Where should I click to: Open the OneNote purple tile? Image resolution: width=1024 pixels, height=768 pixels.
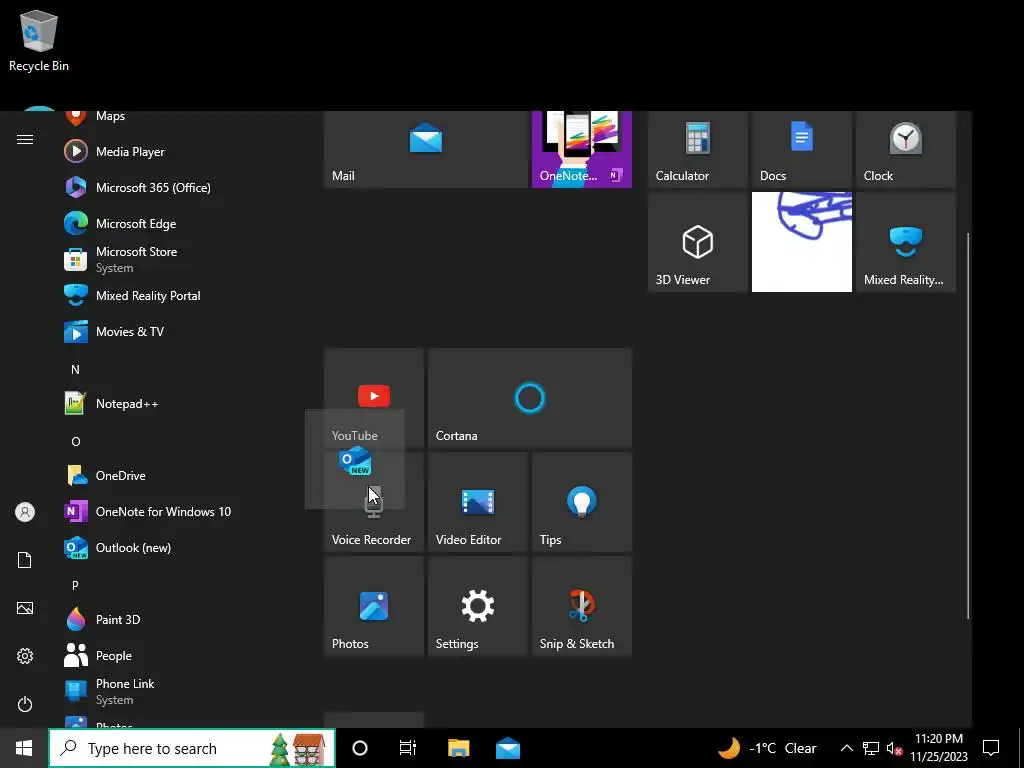pos(582,150)
